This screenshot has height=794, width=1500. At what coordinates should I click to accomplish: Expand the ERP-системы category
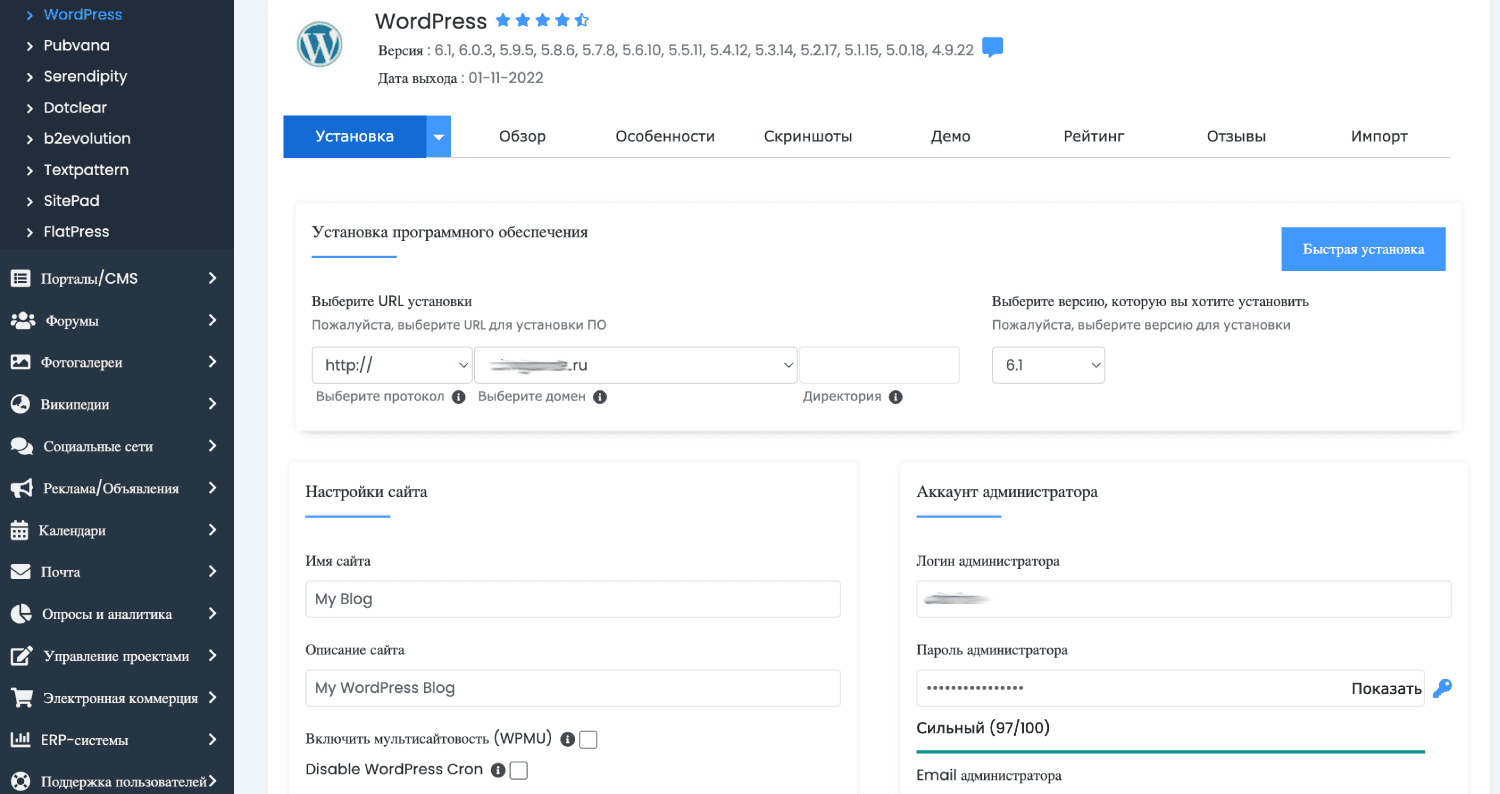[x=212, y=740]
